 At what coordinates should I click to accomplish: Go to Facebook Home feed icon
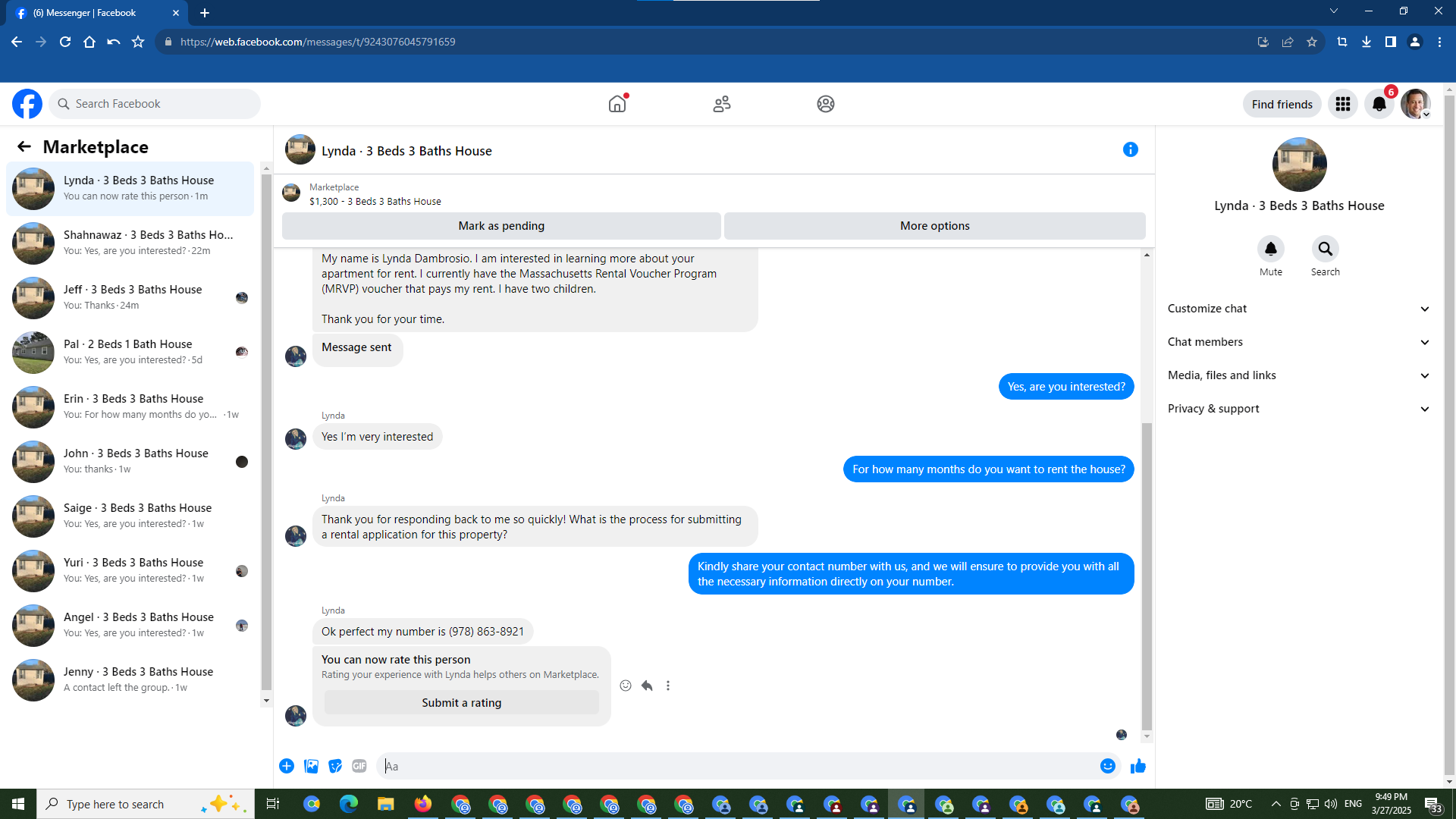(x=617, y=104)
